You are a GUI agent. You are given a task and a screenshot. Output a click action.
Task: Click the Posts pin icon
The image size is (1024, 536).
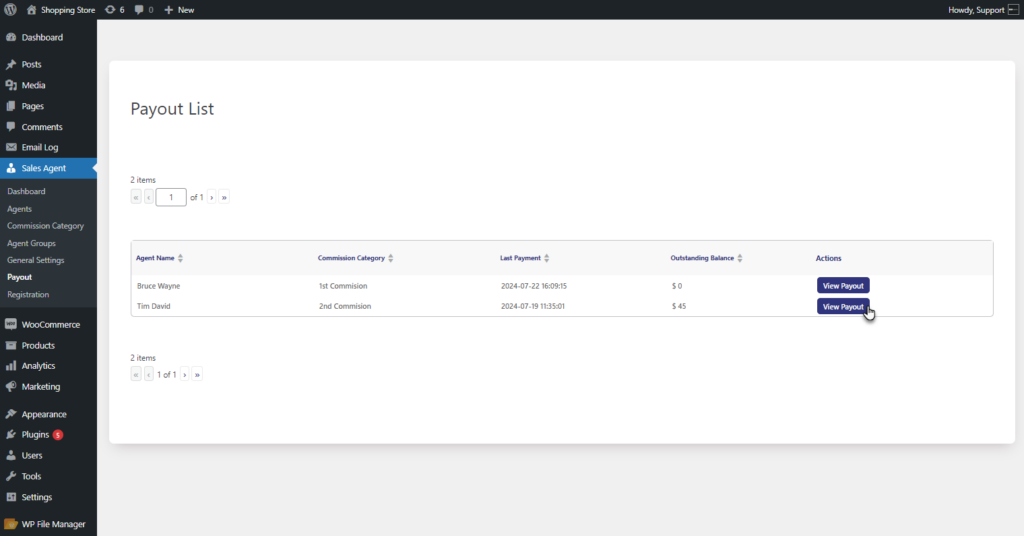11,65
